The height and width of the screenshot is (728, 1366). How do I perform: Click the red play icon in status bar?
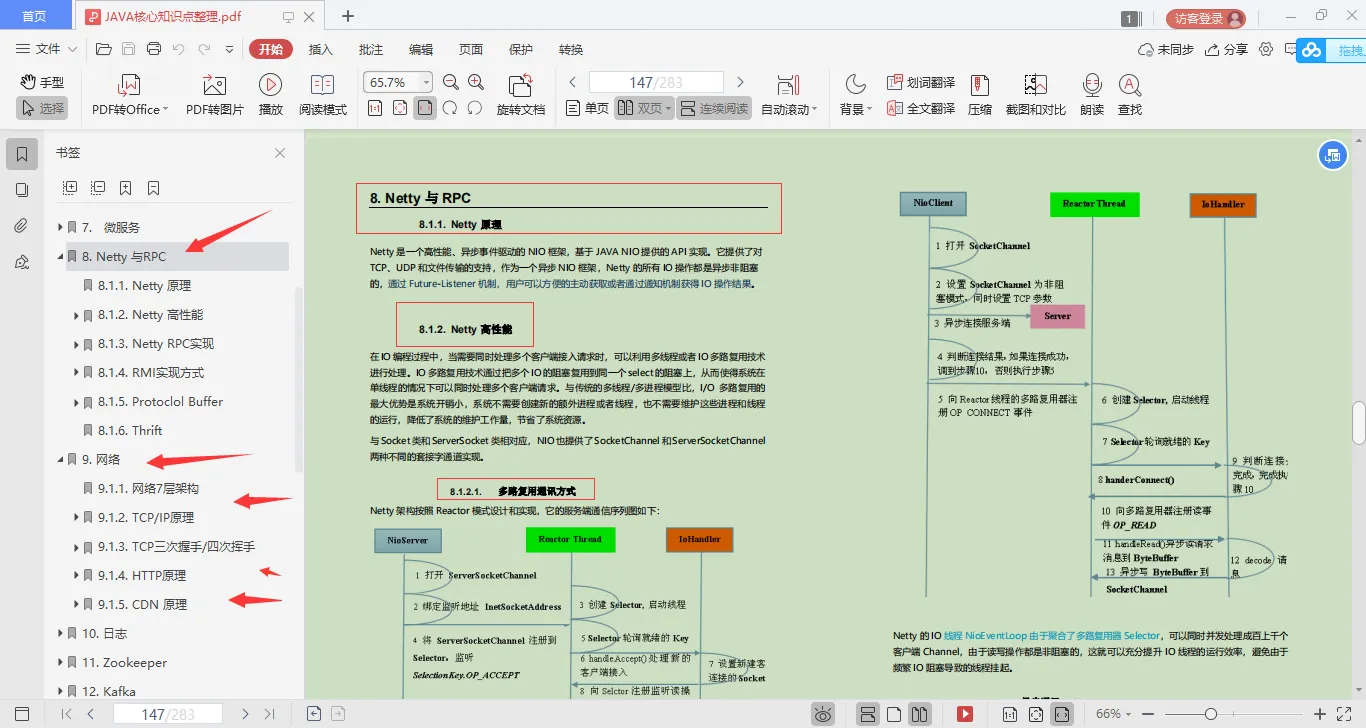tap(965, 714)
